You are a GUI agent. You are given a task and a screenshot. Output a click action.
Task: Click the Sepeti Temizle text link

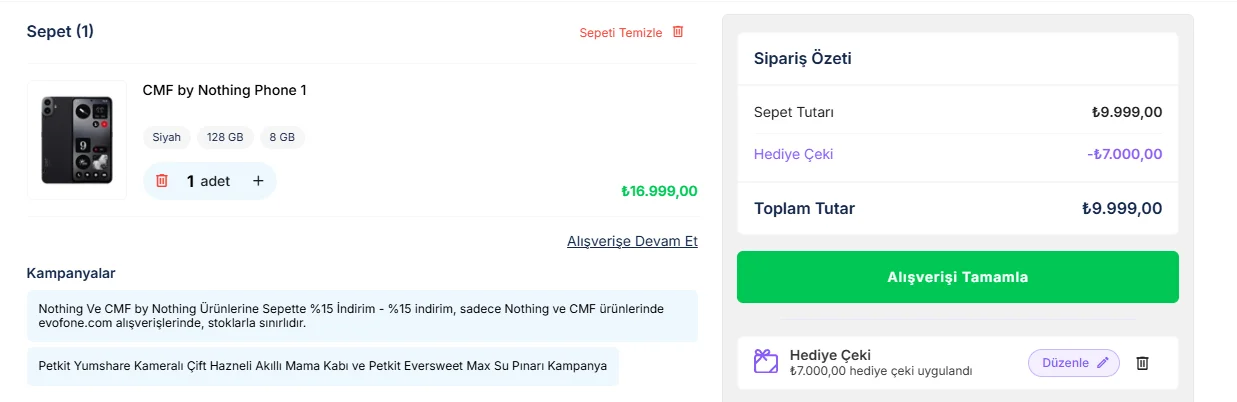(x=620, y=33)
